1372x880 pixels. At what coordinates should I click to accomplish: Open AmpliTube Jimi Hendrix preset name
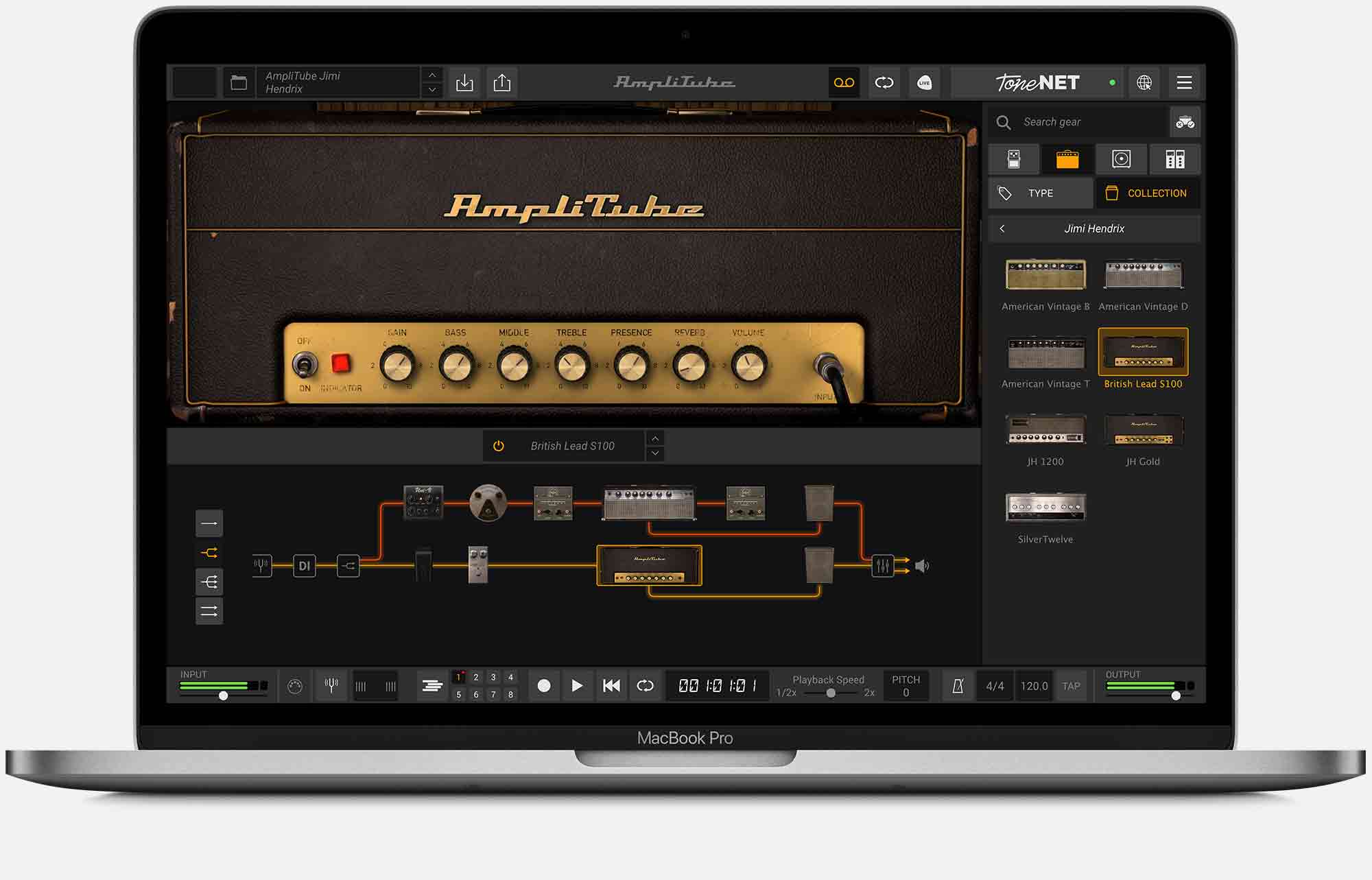point(338,83)
